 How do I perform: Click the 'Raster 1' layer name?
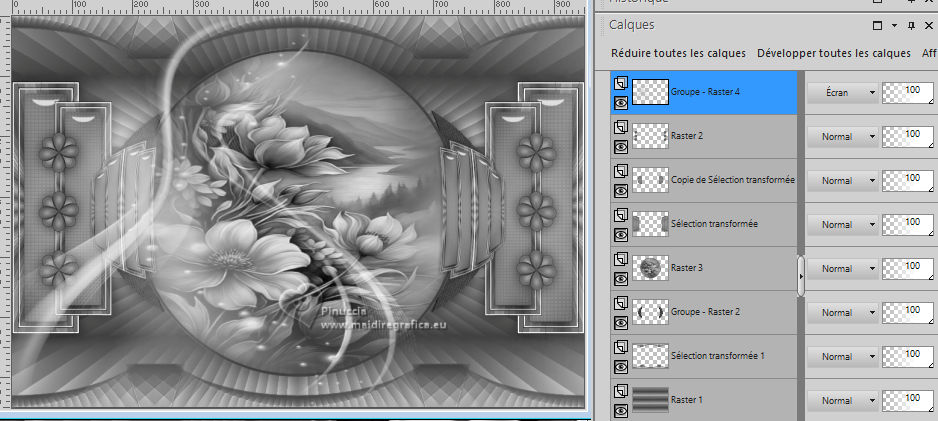[687, 399]
